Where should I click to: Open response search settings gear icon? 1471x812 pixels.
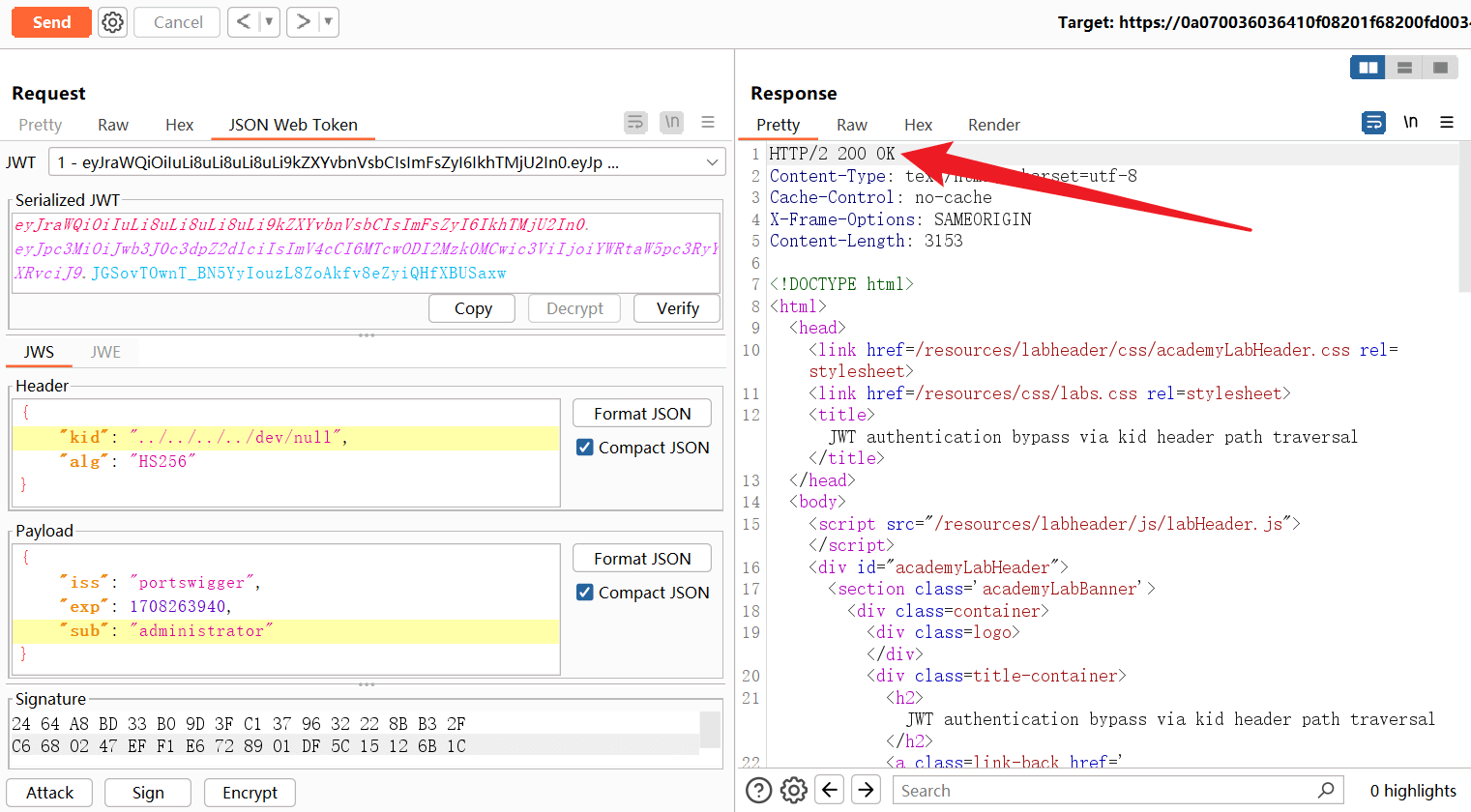point(794,791)
